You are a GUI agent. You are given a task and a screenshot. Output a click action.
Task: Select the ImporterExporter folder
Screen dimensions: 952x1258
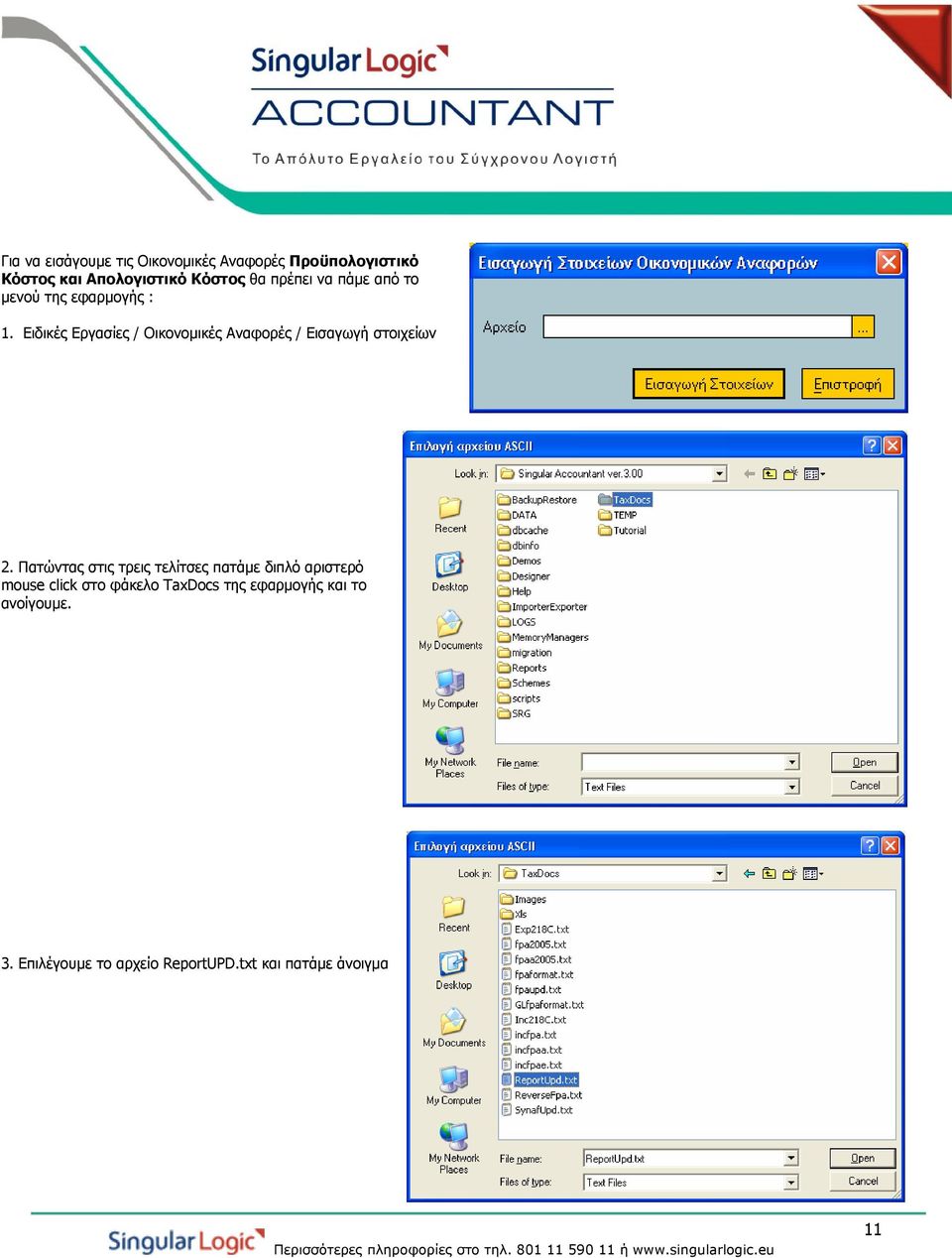(x=542, y=606)
